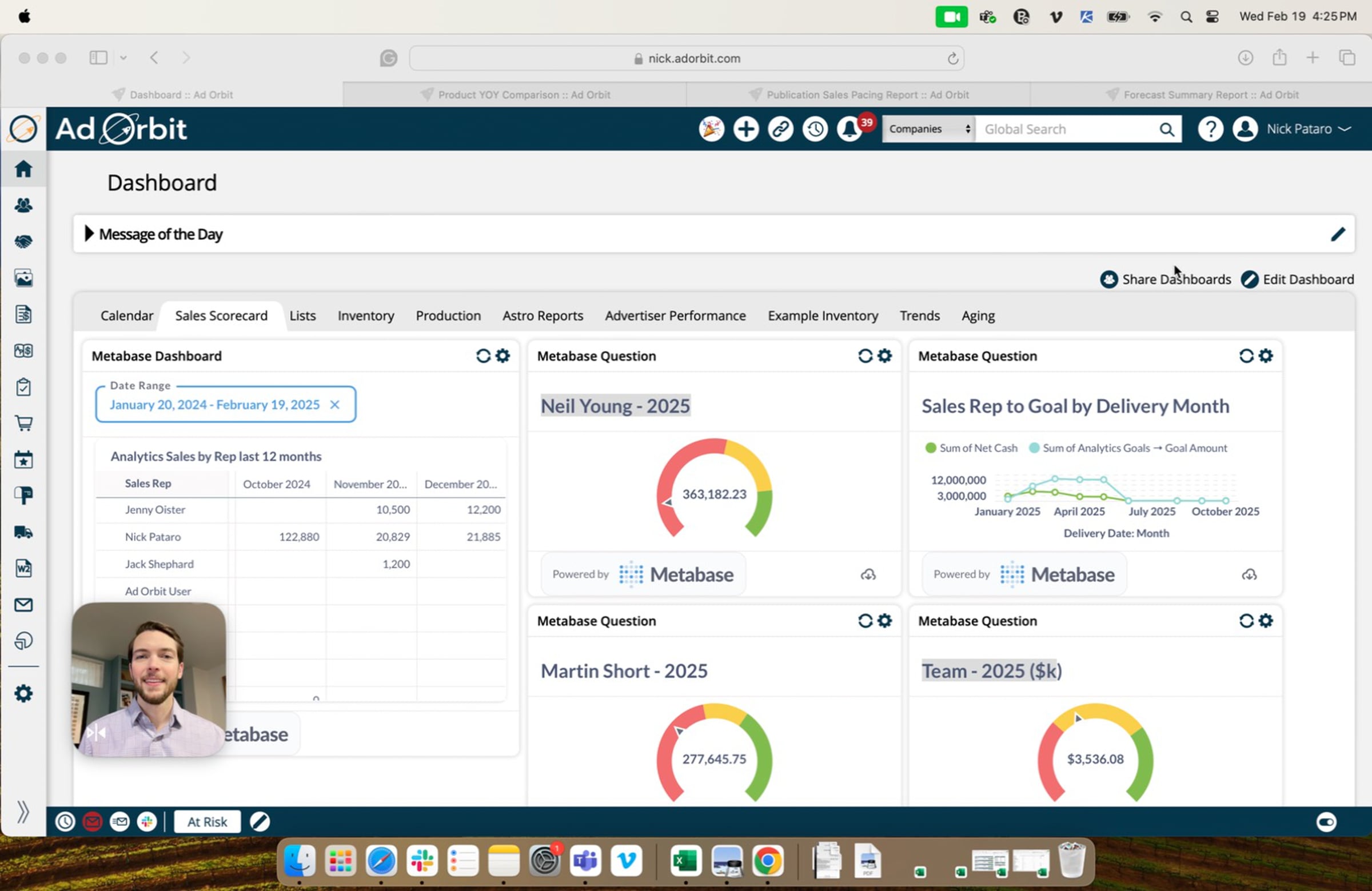The width and height of the screenshot is (1372, 891).
Task: Clear the Date Range with X
Action: pyautogui.click(x=334, y=405)
